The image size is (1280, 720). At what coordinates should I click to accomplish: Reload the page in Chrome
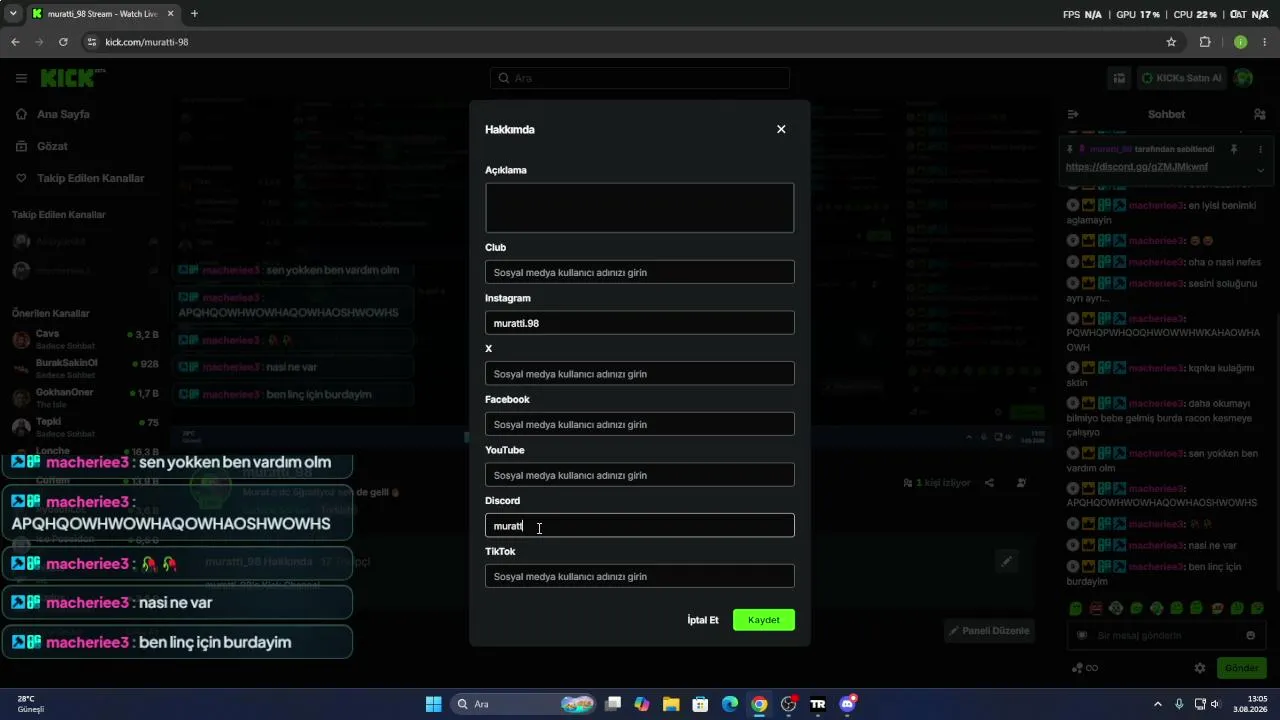tap(63, 42)
